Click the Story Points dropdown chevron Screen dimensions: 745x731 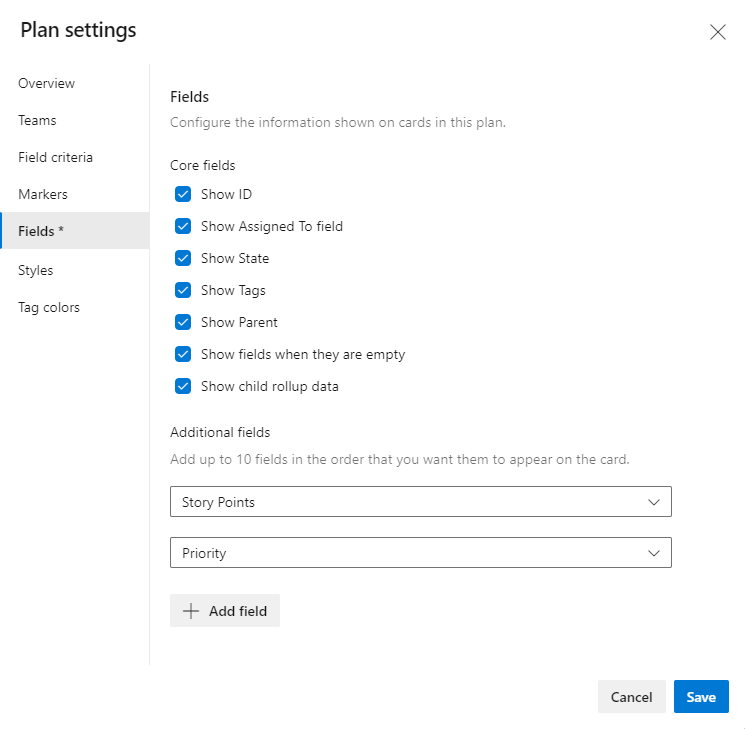tap(654, 502)
